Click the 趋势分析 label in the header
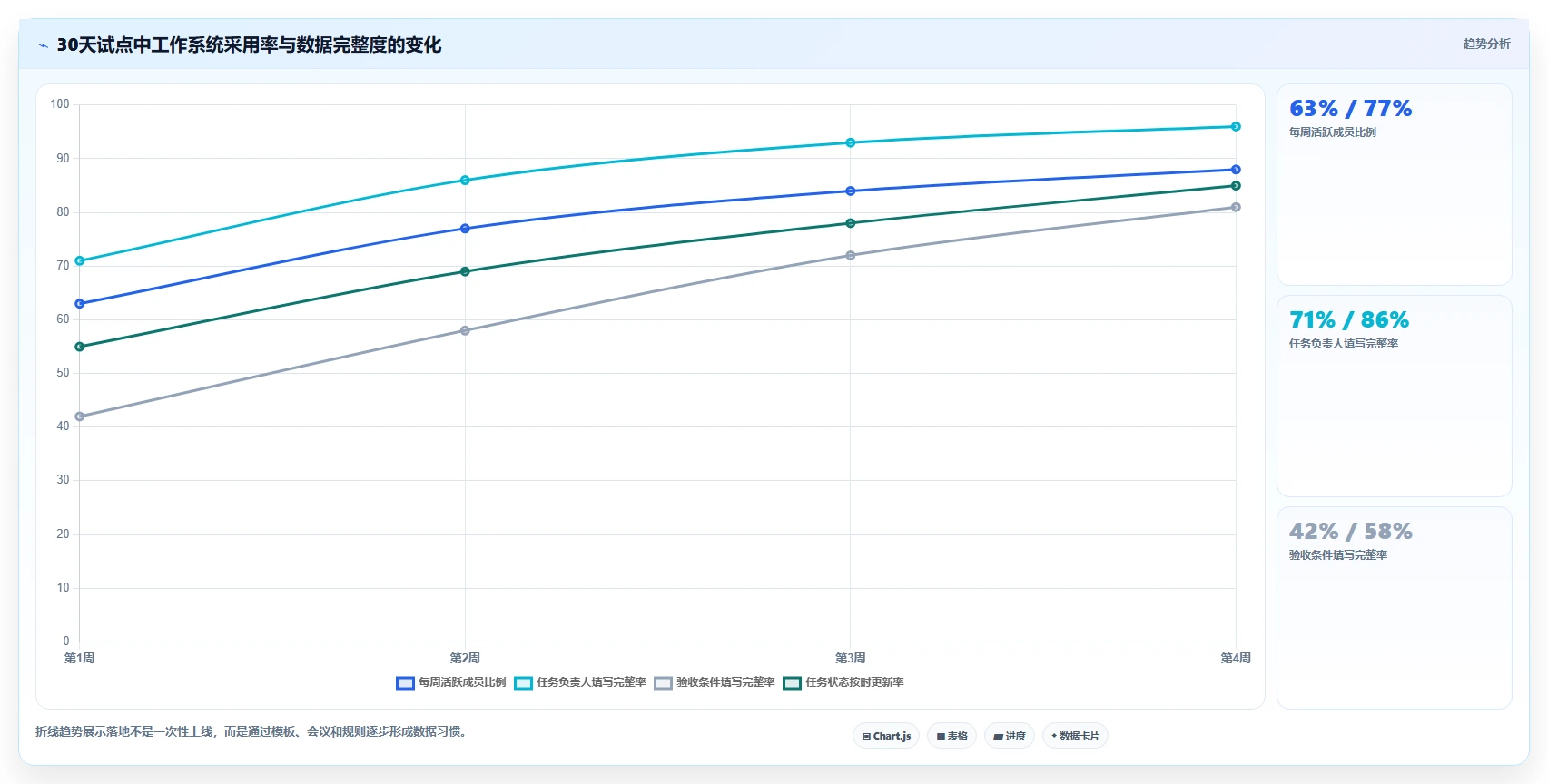The image size is (1548, 784). [x=1486, y=44]
